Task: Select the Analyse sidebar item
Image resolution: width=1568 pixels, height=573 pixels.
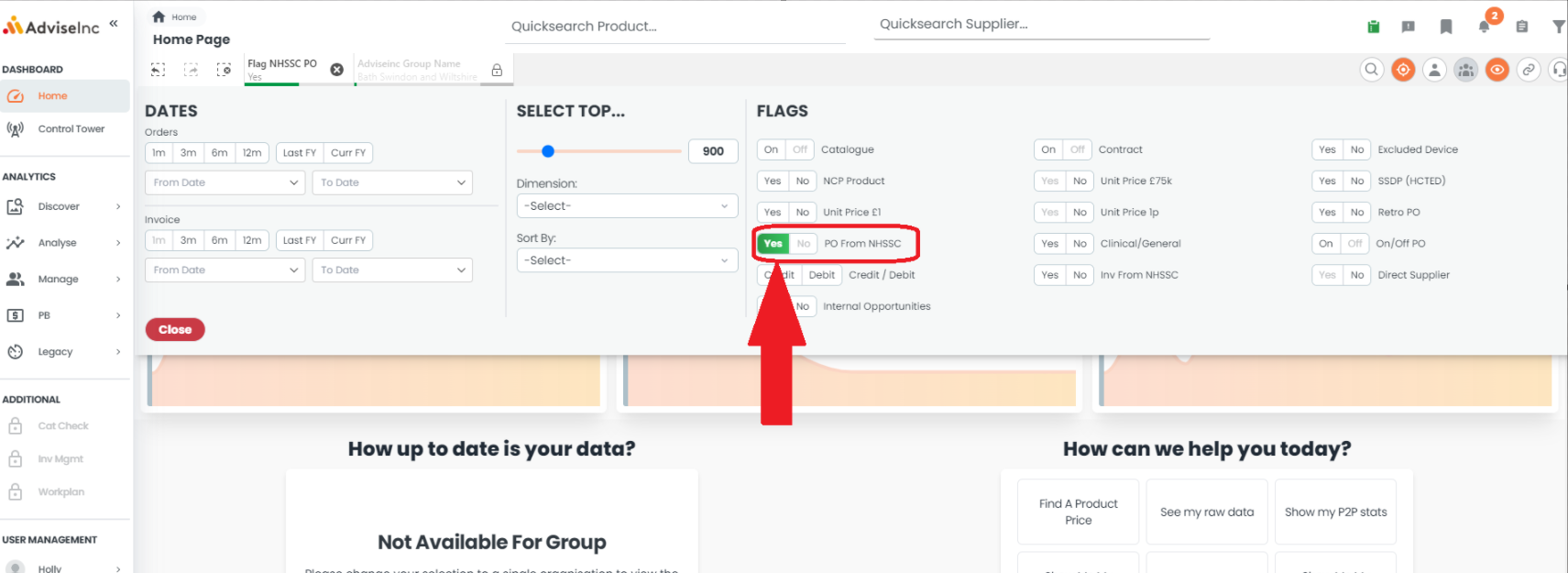Action: 64,243
